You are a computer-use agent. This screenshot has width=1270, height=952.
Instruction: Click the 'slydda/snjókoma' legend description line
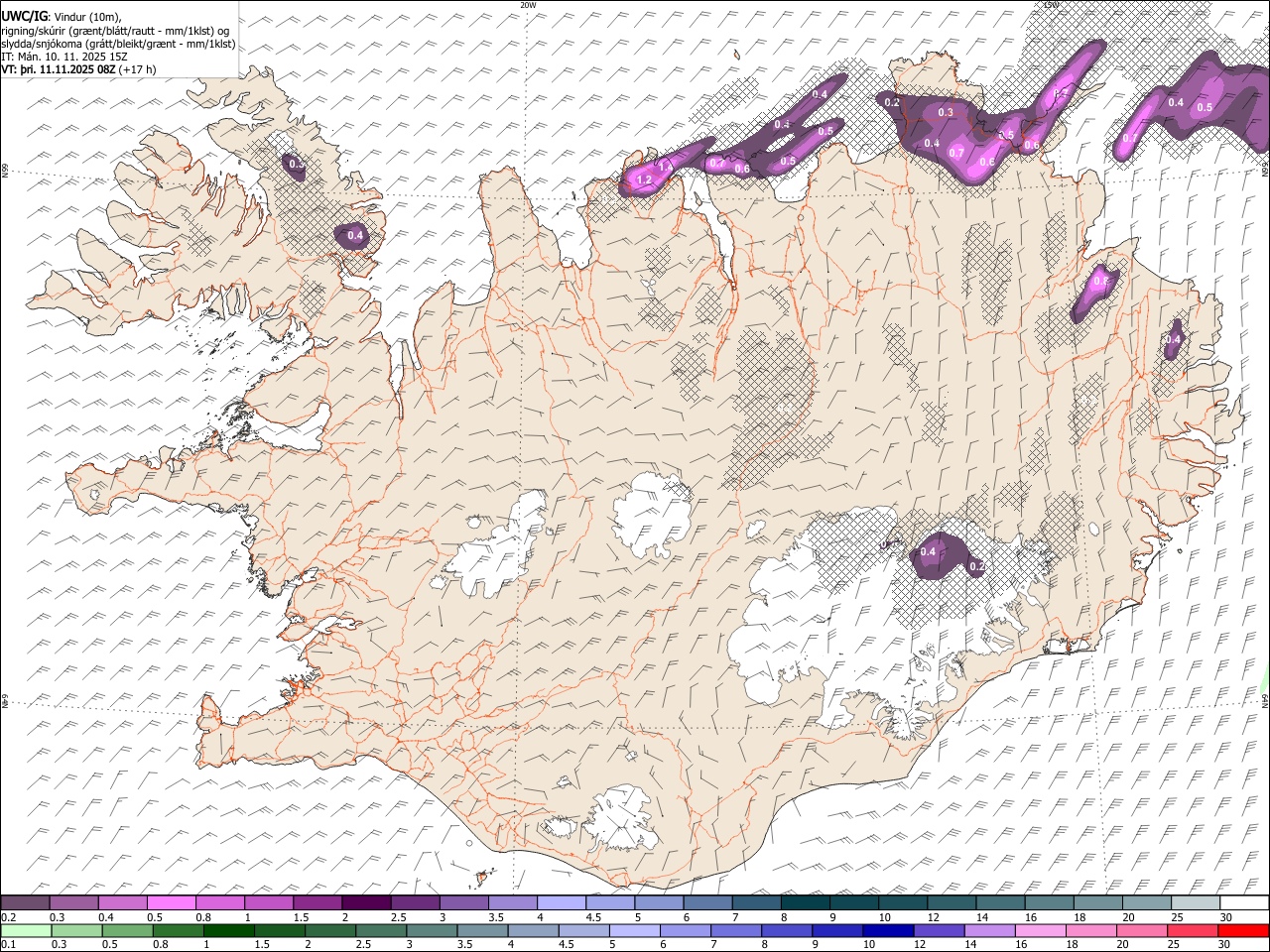coord(118,44)
